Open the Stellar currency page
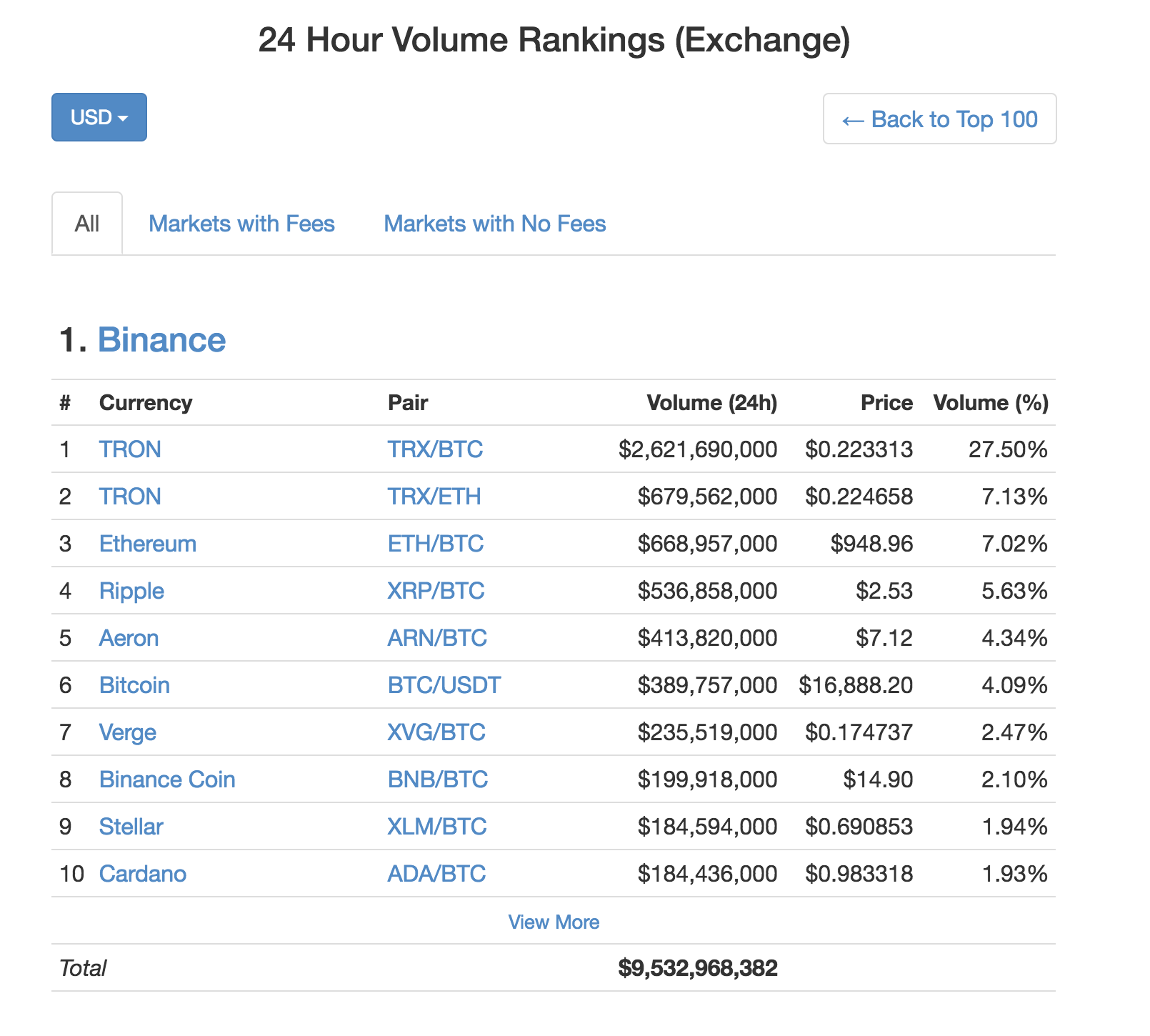 point(130,826)
